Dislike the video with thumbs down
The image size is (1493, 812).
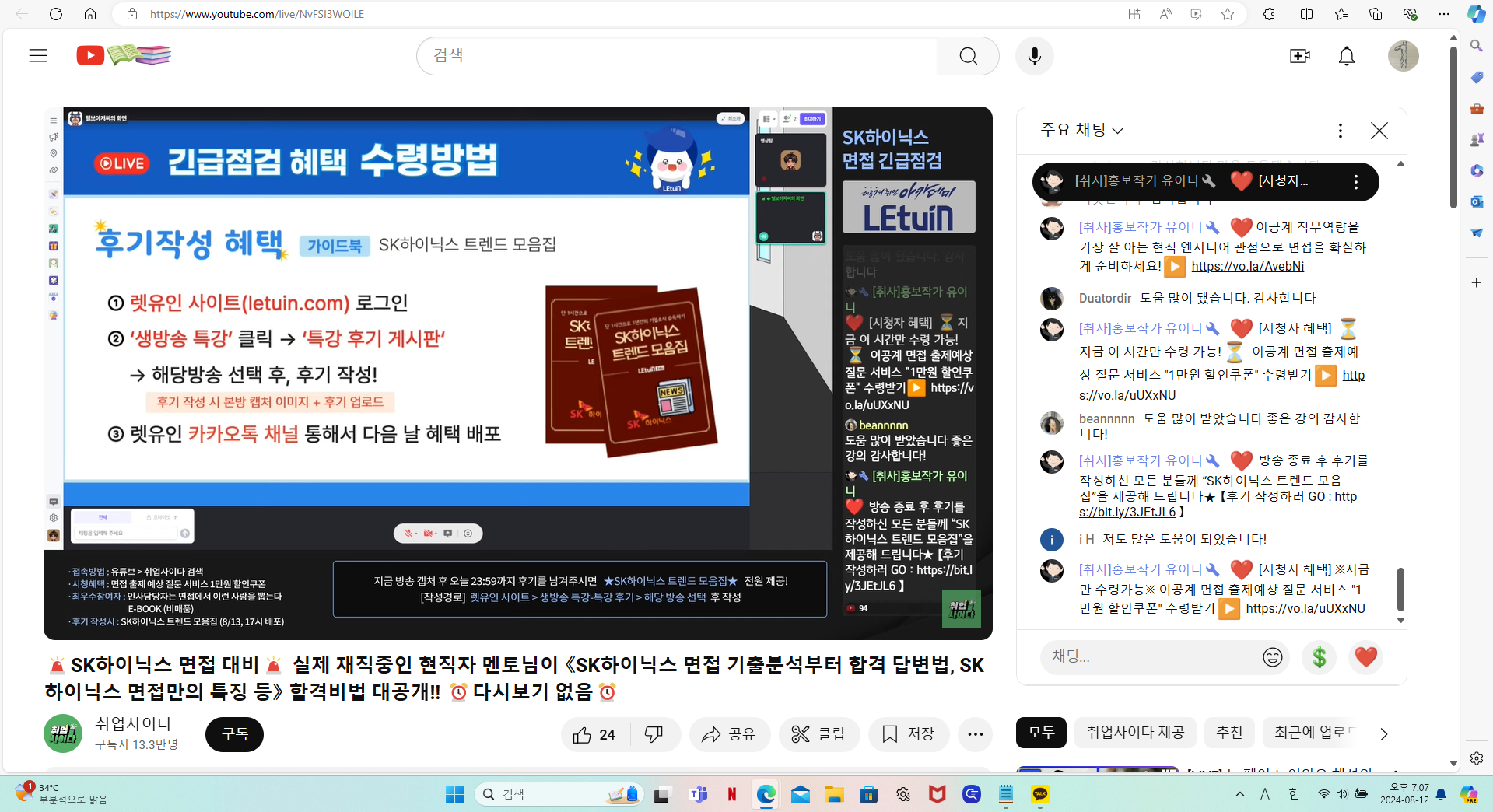pos(654,734)
